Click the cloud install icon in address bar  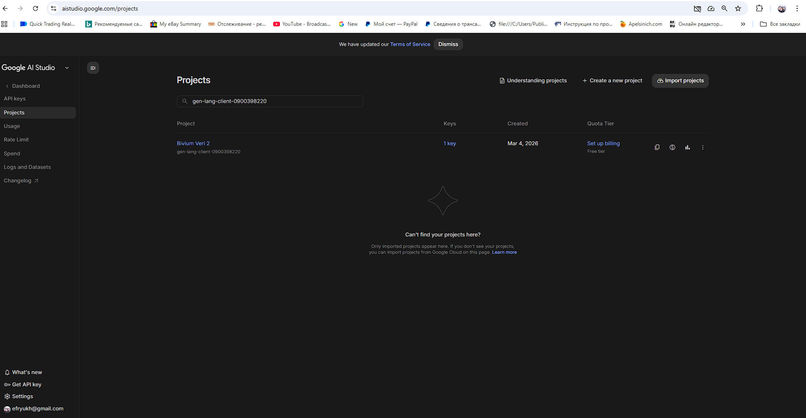coord(710,8)
